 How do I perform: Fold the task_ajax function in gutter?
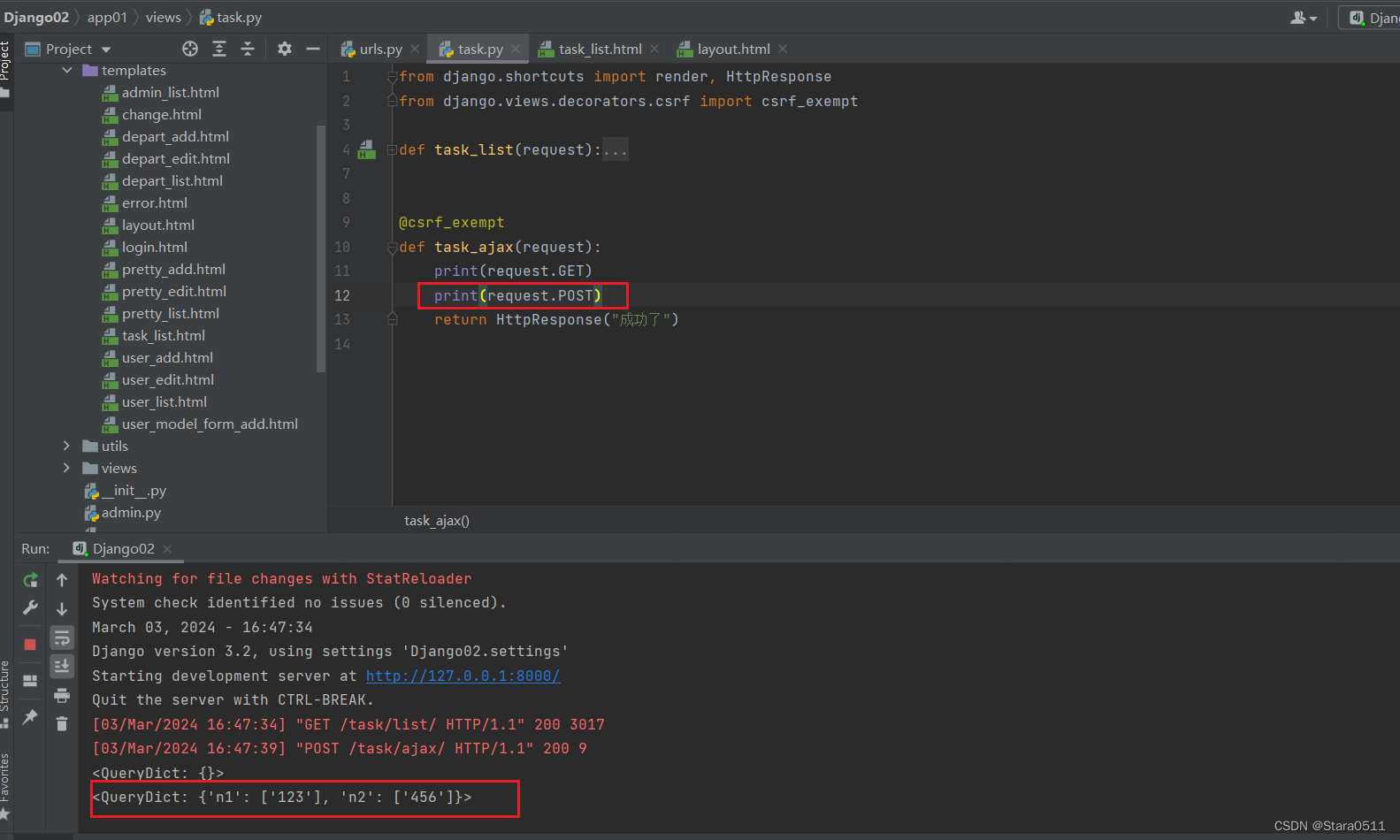pyautogui.click(x=392, y=248)
